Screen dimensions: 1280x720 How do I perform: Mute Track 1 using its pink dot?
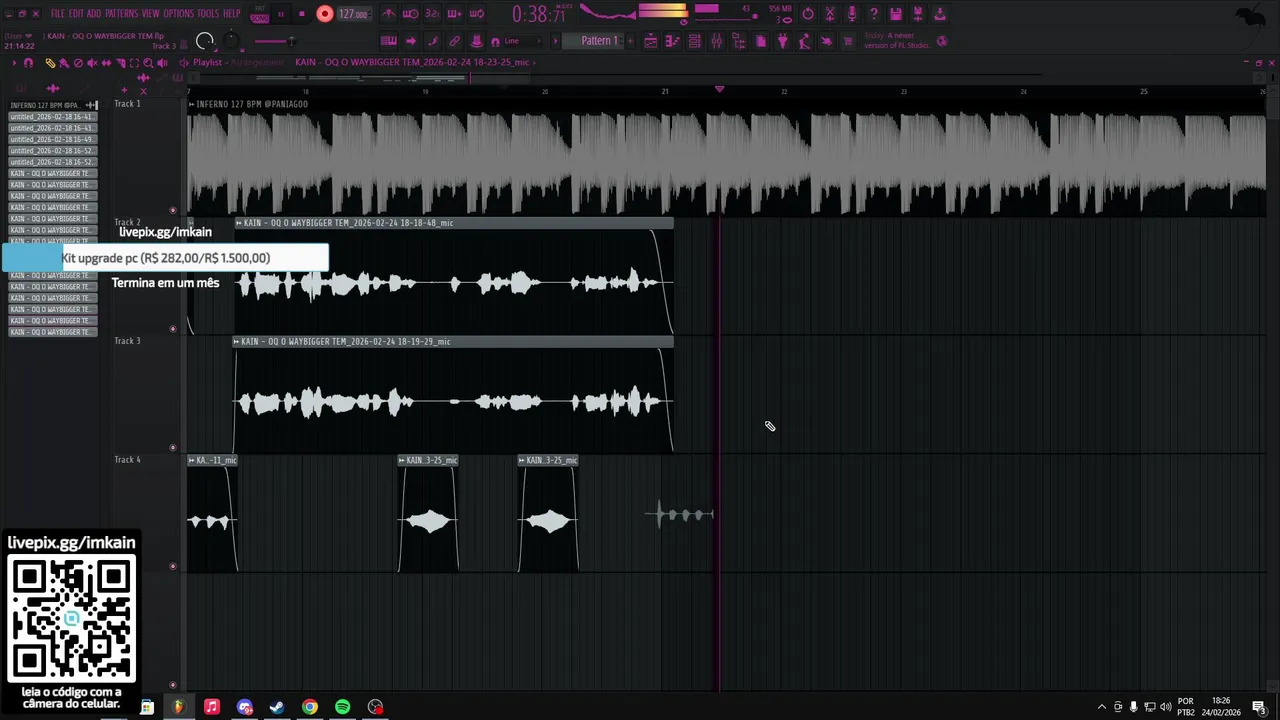pos(173,210)
